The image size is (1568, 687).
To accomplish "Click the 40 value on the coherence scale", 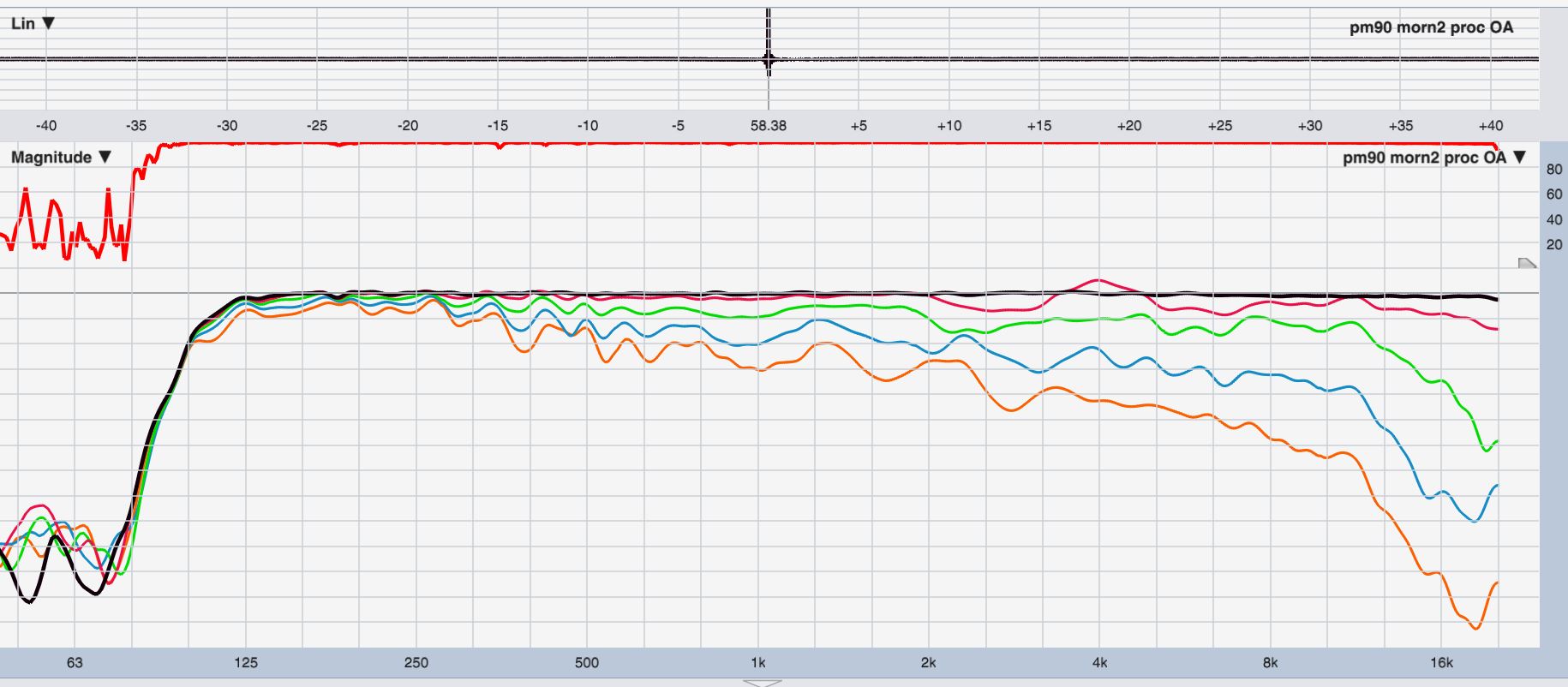I will click(1553, 220).
